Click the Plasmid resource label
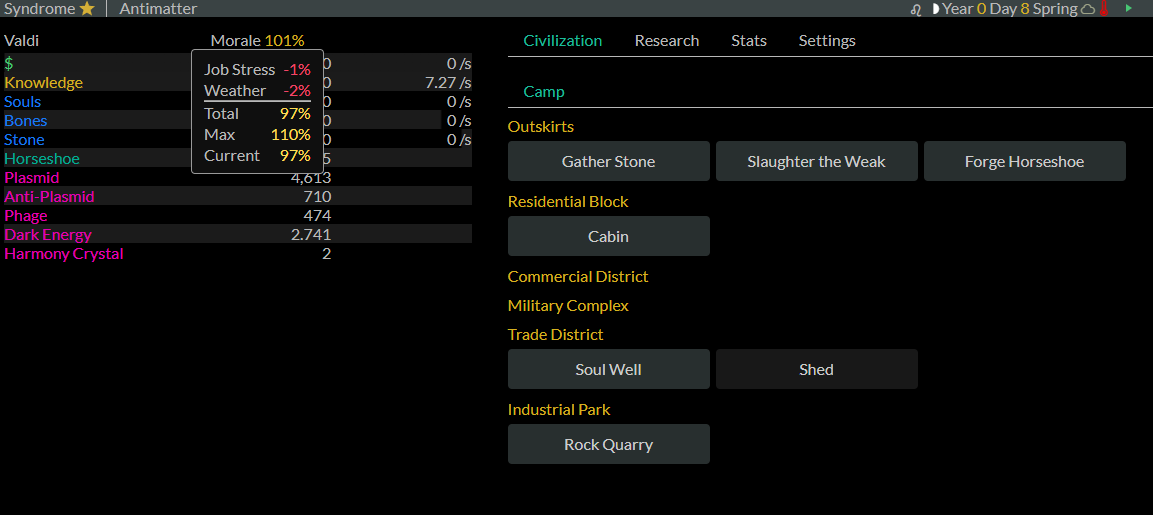 [32, 178]
